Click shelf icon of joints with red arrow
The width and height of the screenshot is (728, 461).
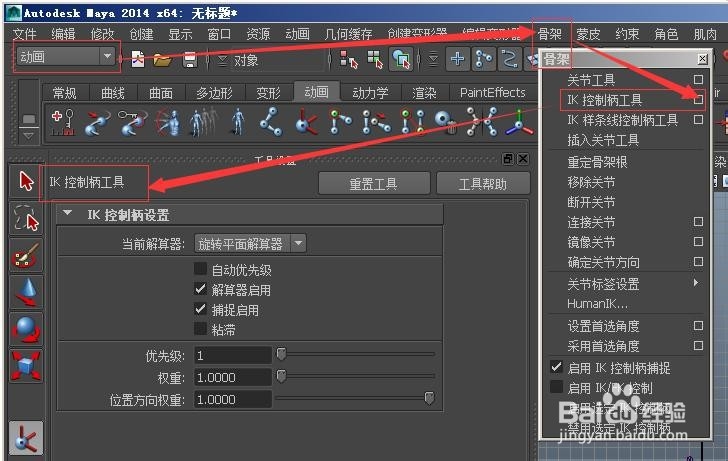[x=376, y=122]
